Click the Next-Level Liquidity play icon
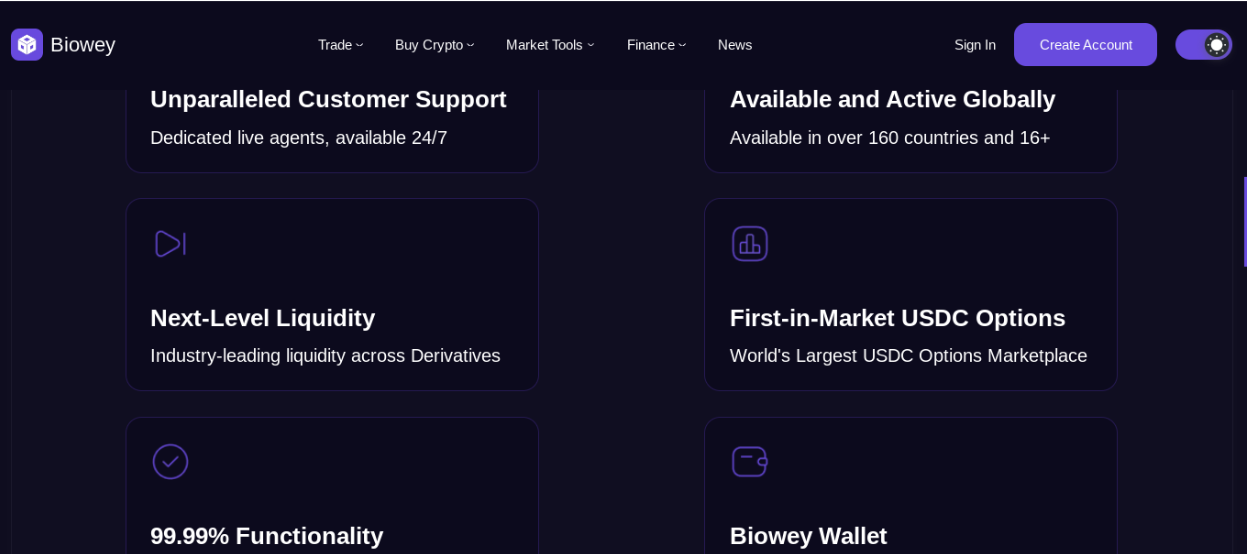The height and width of the screenshot is (554, 1247). (x=170, y=244)
